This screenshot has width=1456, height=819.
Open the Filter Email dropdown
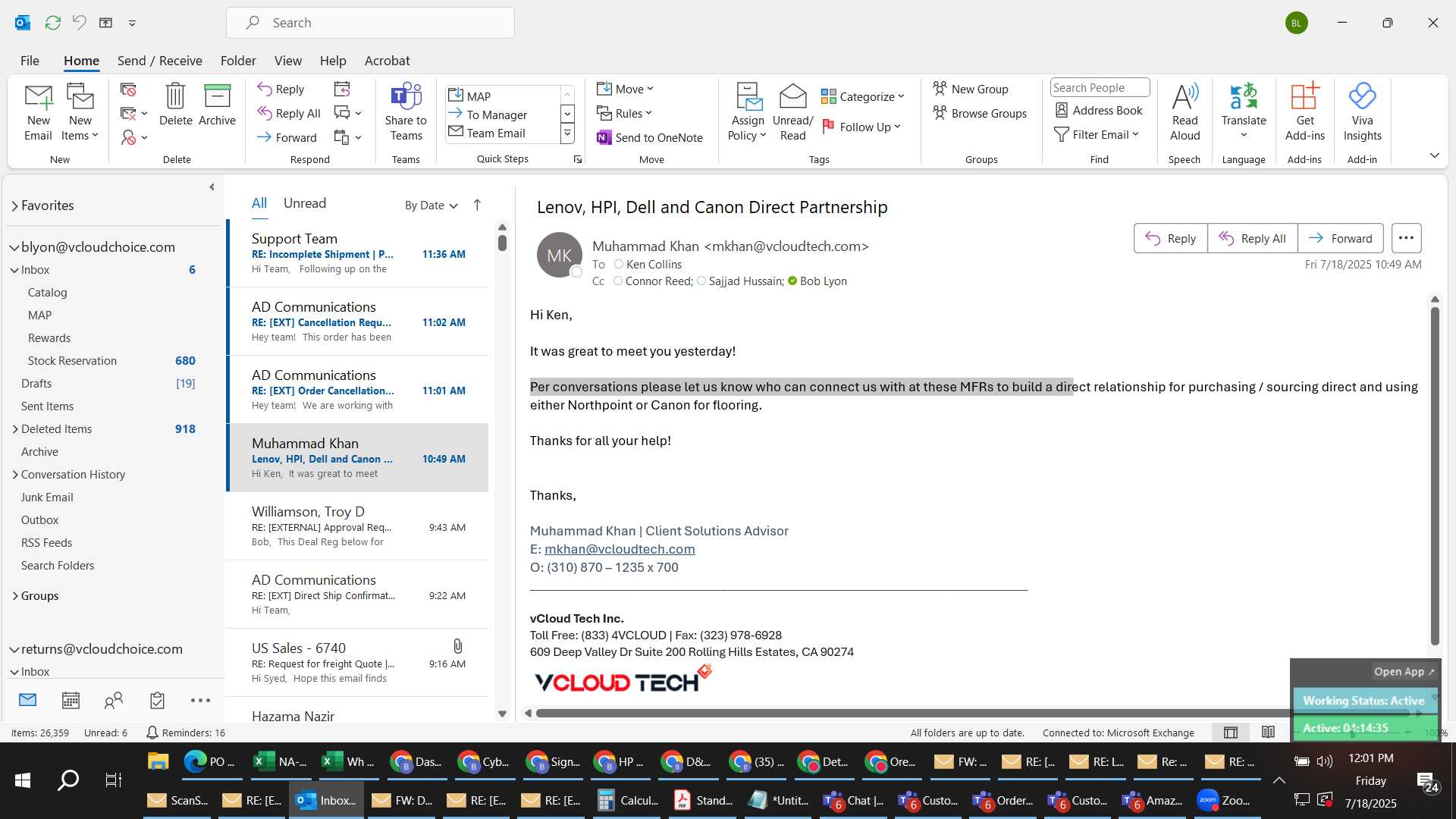point(1097,134)
